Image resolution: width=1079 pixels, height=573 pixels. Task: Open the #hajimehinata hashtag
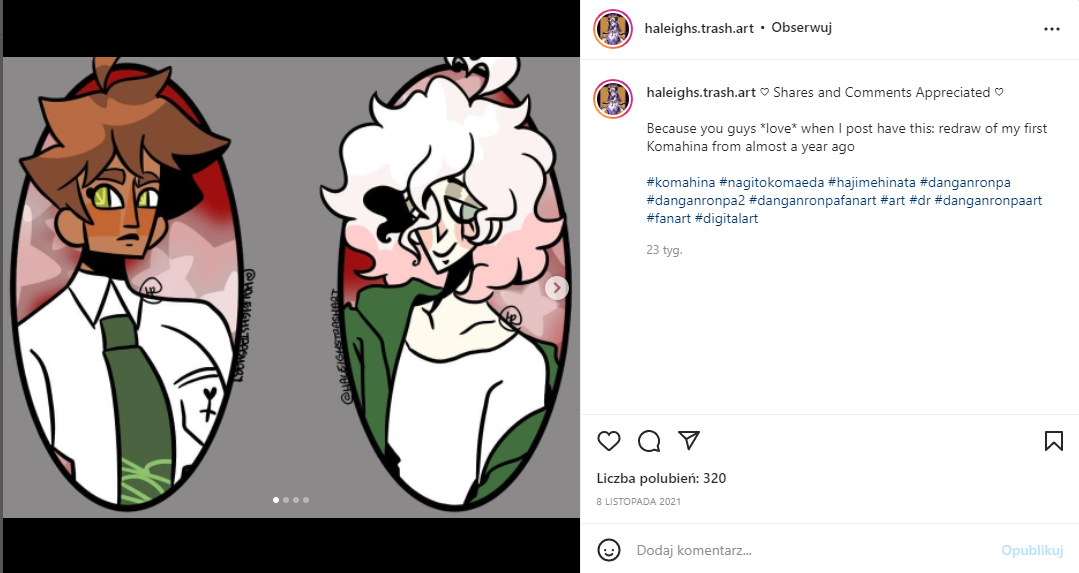pos(872,182)
